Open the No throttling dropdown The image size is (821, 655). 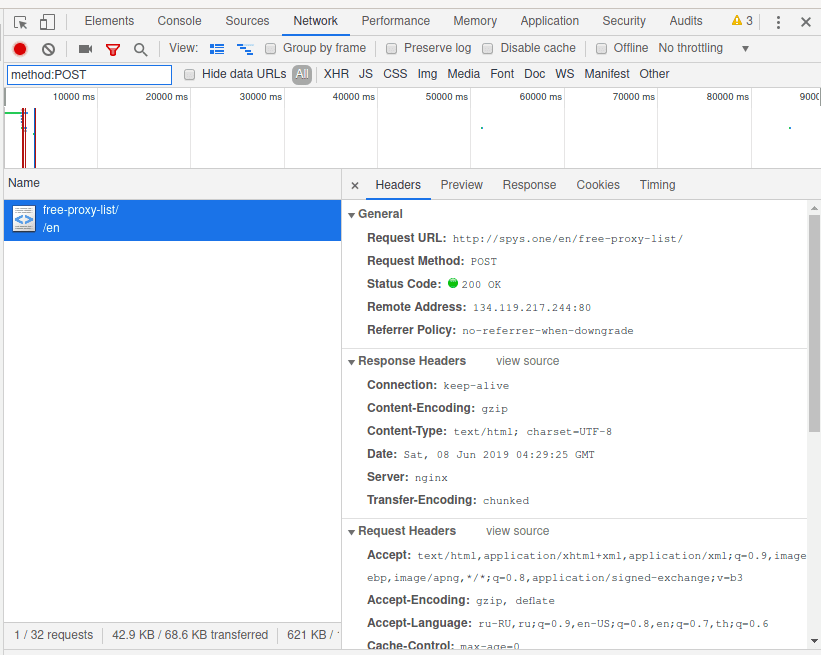point(690,48)
